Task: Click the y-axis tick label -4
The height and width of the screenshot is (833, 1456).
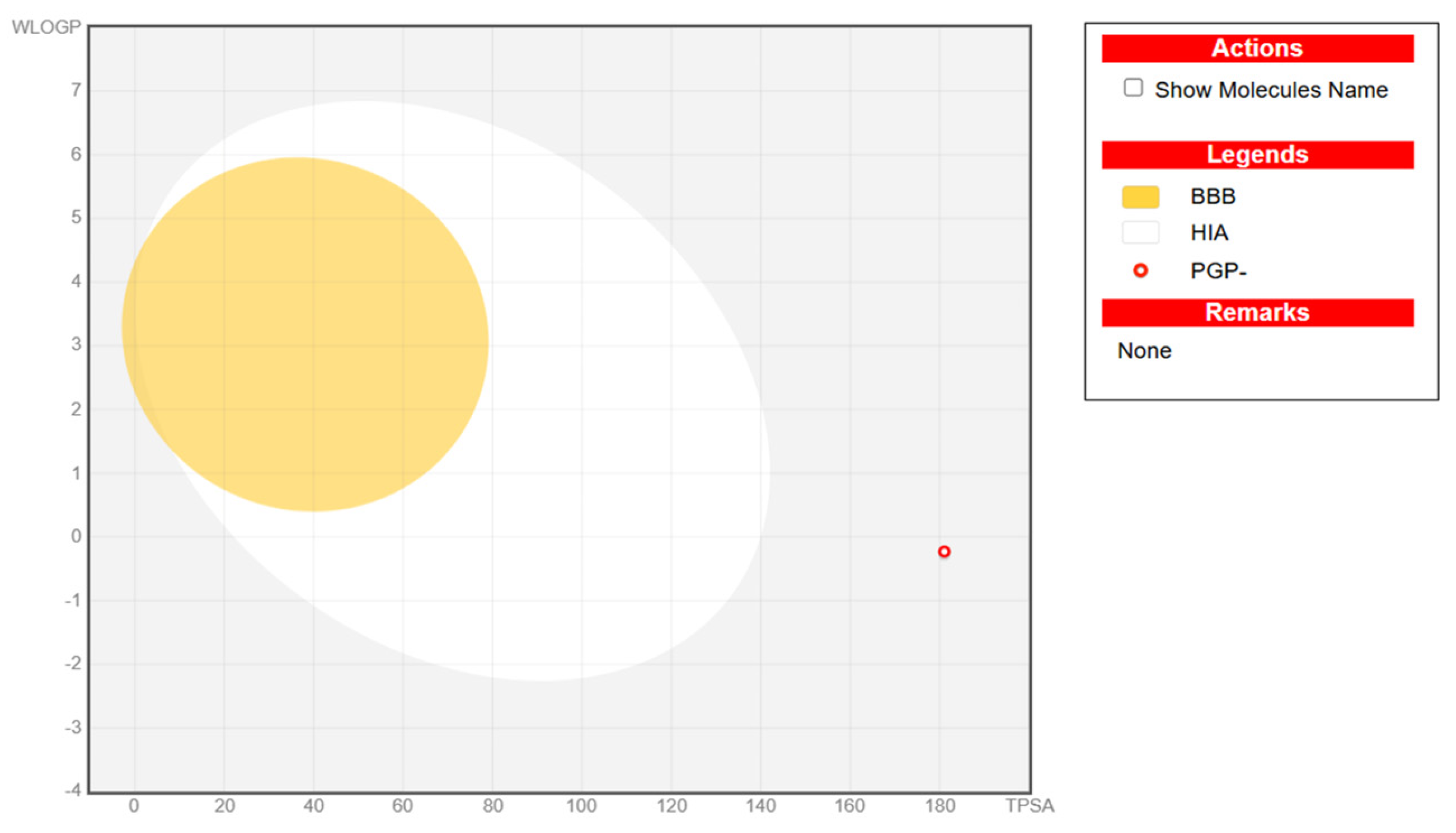Action: 73,790
